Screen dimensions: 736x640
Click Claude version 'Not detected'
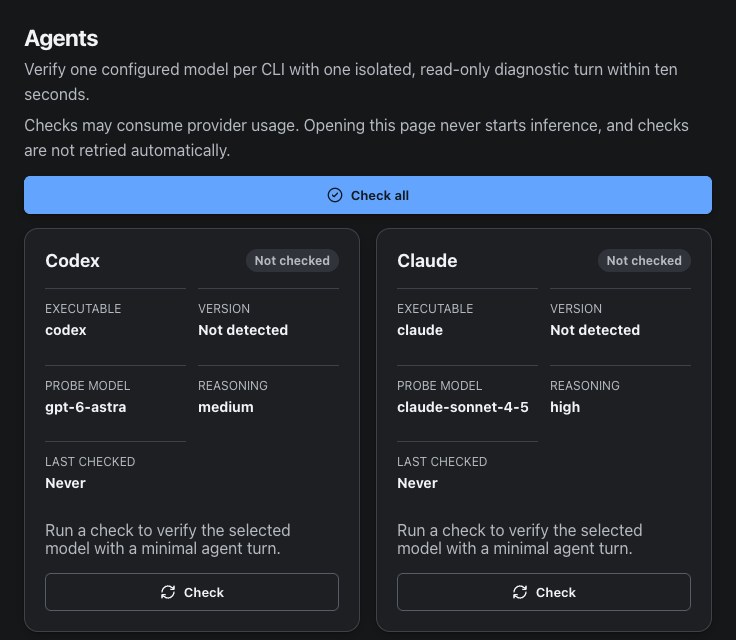[x=595, y=330]
